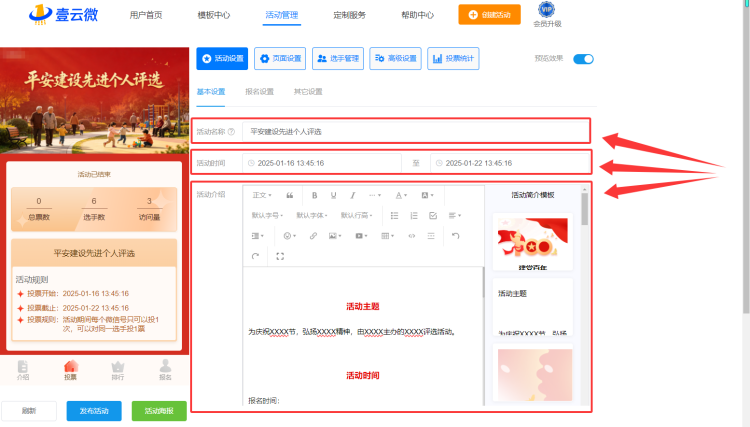This screenshot has width=750, height=427.
Task: Switch to the 基本设置 tab
Action: [x=211, y=91]
